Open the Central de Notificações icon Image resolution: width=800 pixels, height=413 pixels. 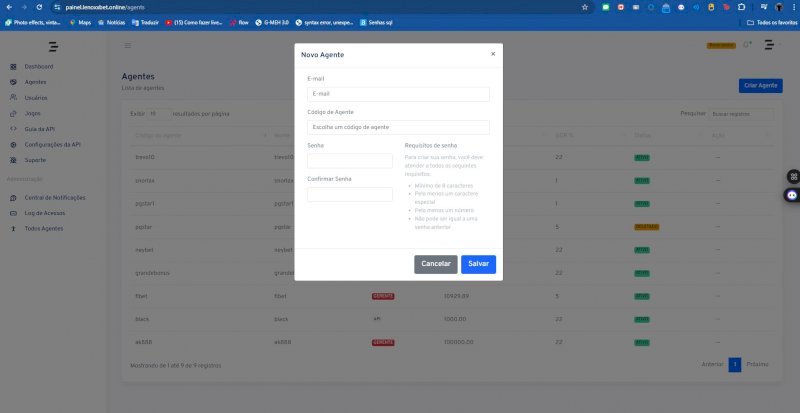click(13, 198)
